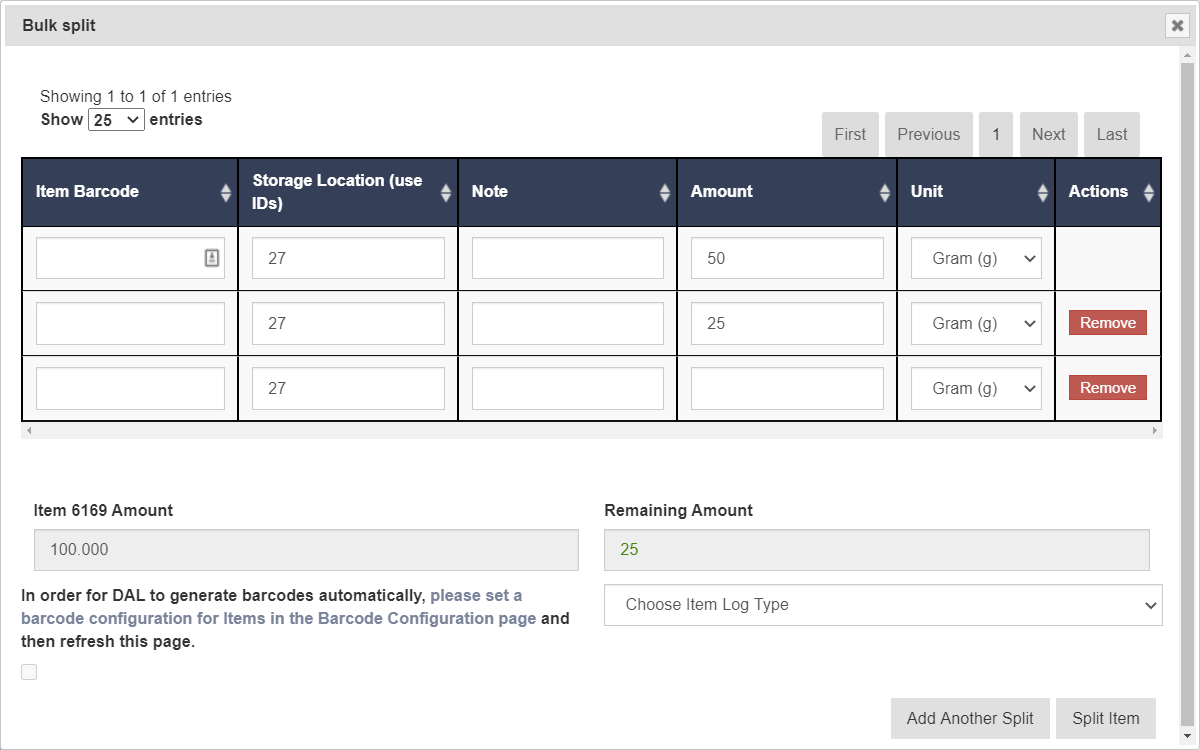Click the empty Amount field in third row

(787, 388)
